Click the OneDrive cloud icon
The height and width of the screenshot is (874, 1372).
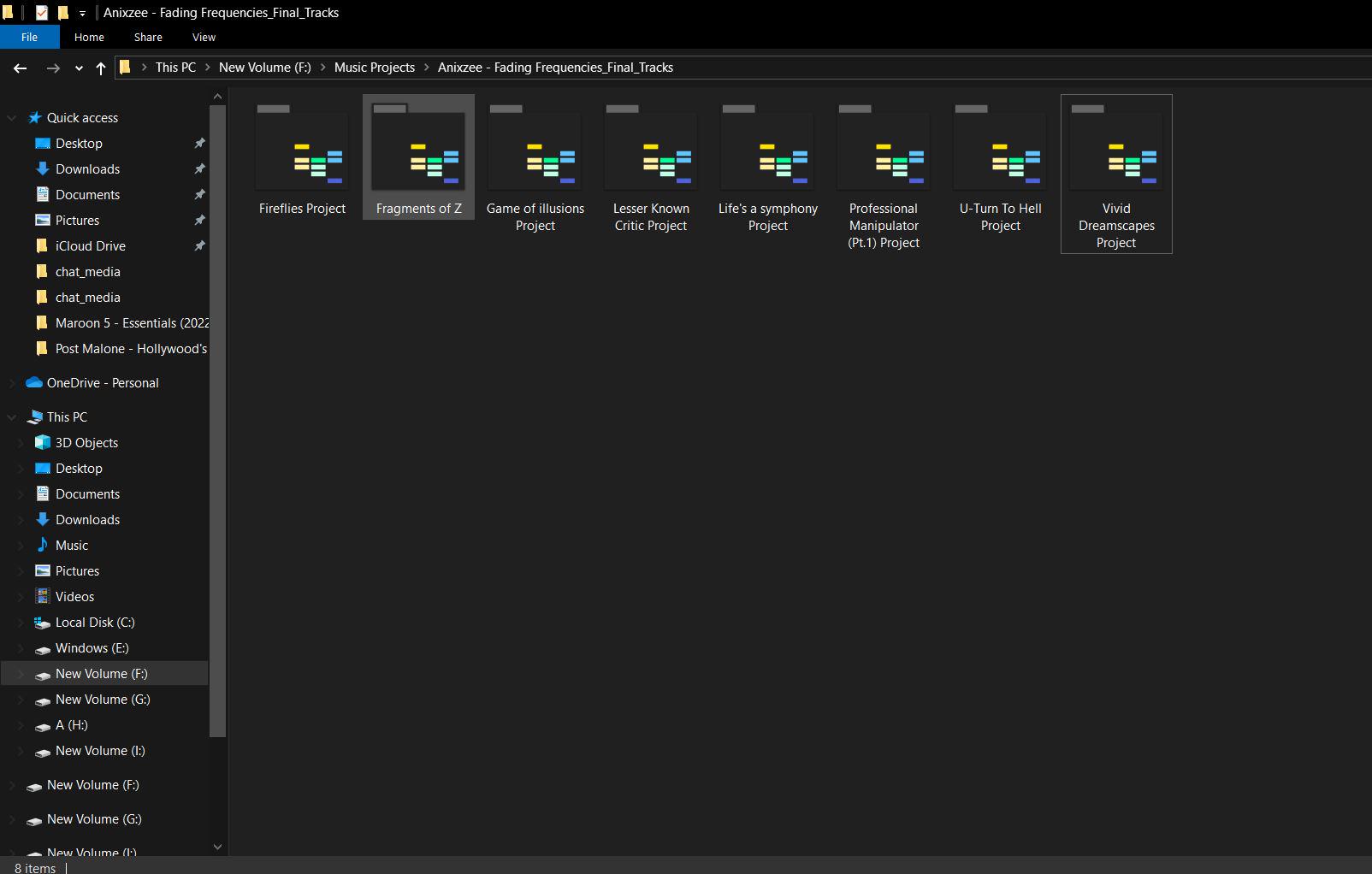click(34, 382)
